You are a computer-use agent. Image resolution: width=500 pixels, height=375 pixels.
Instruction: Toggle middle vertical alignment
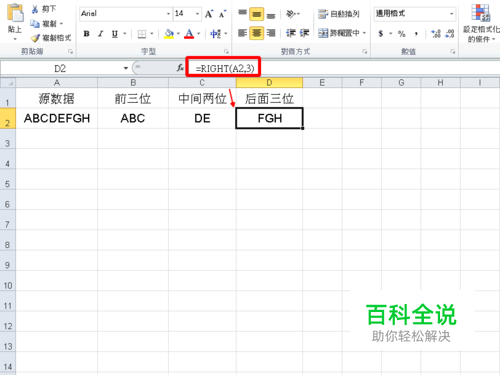(x=256, y=14)
